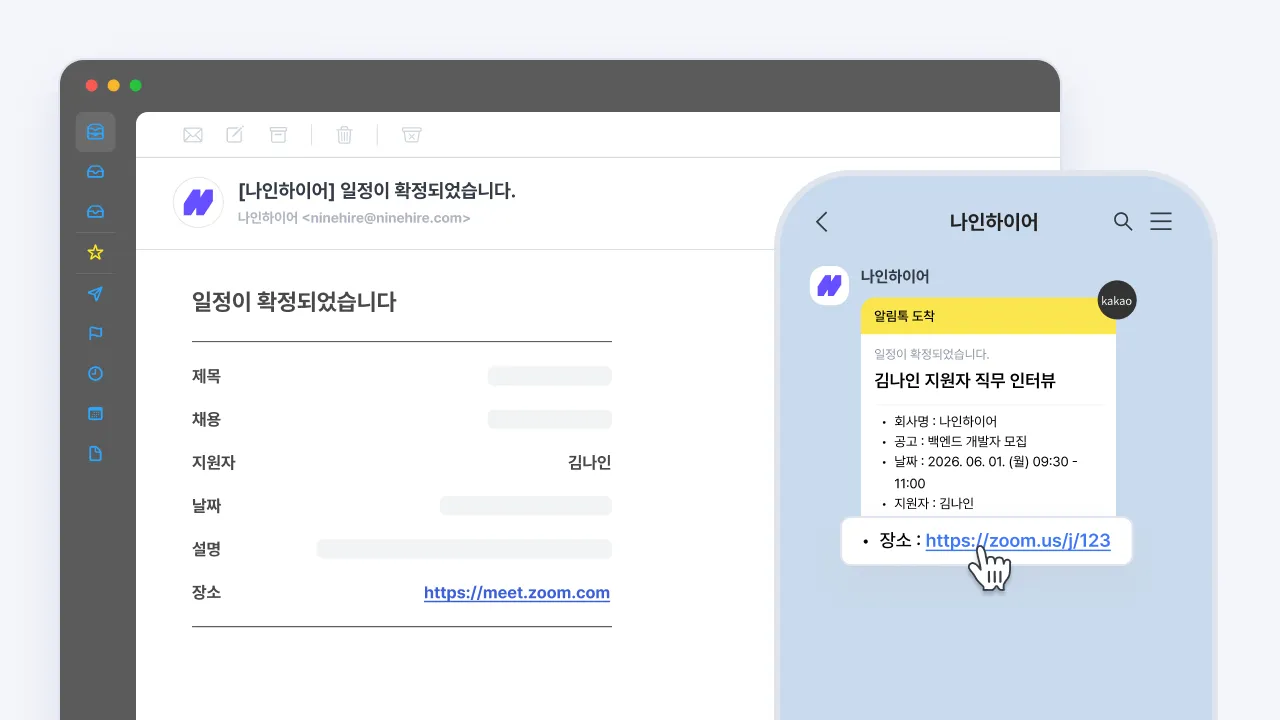Click the '제목' field label
Image resolution: width=1280 pixels, height=720 pixels.
tap(207, 376)
